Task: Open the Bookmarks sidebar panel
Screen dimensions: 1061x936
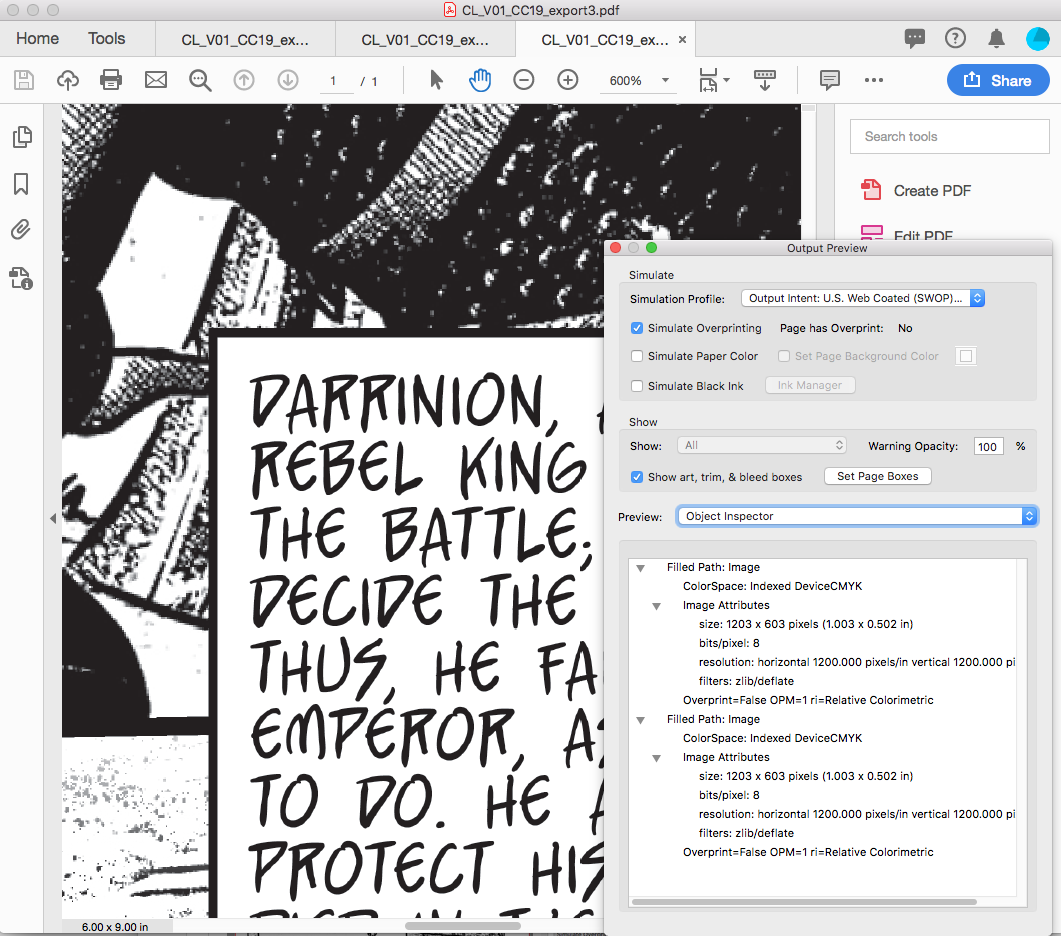Action: point(21,184)
